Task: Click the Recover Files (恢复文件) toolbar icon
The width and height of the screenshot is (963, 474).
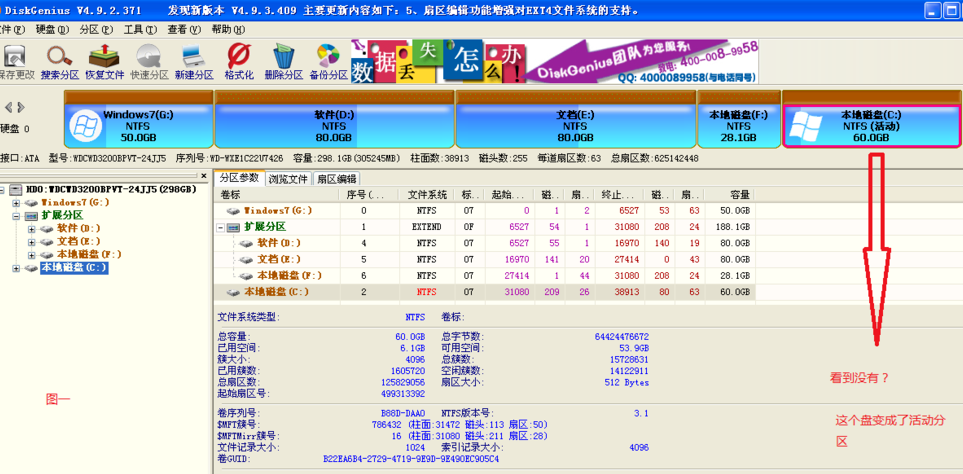Action: [104, 56]
